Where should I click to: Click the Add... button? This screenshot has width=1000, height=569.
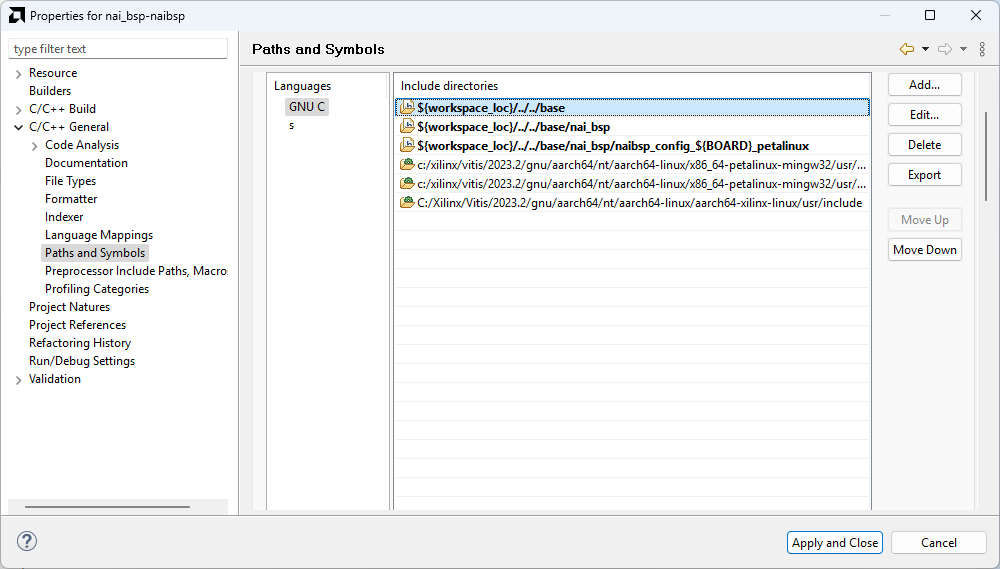tap(924, 85)
